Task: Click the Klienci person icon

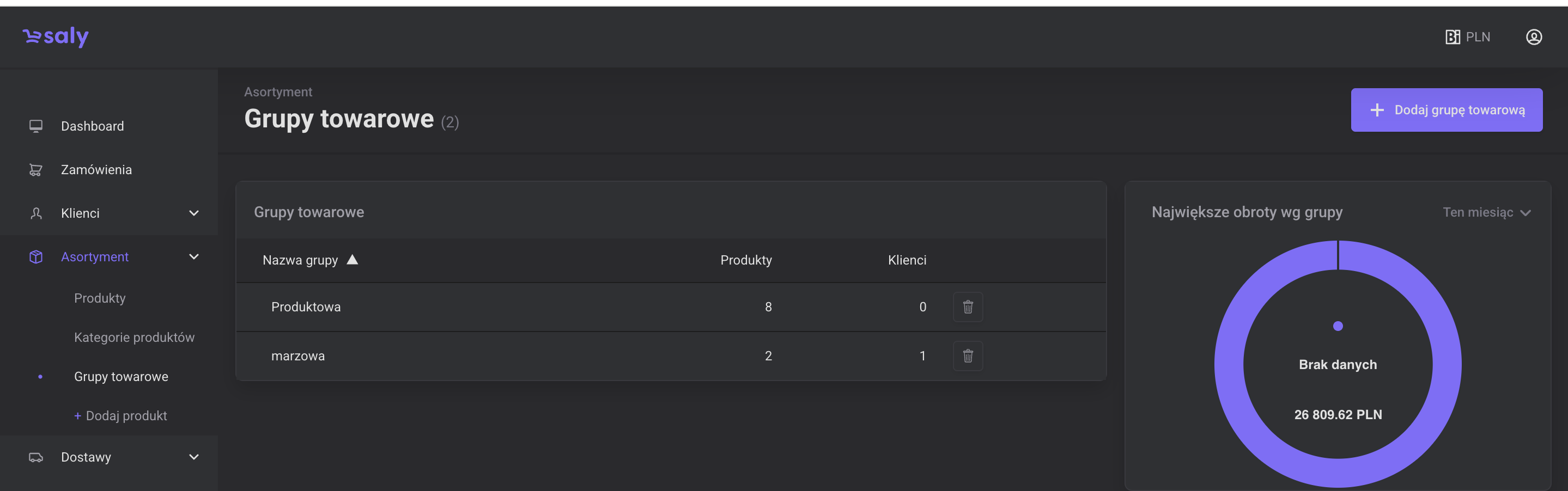Action: pos(36,213)
